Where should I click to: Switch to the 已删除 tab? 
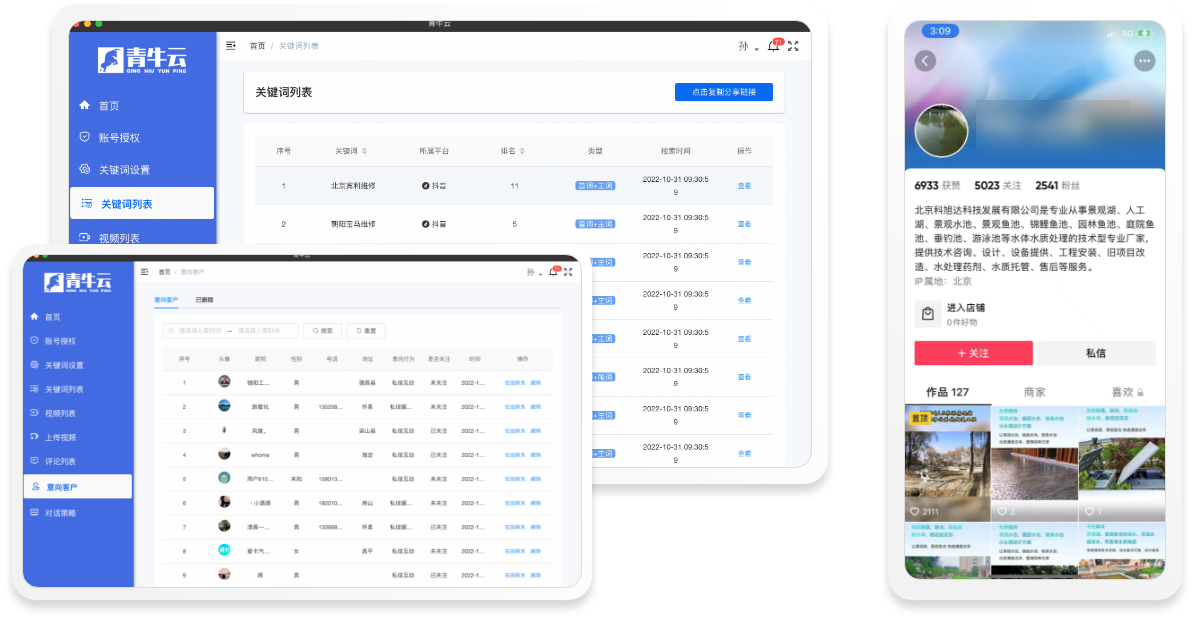204,300
